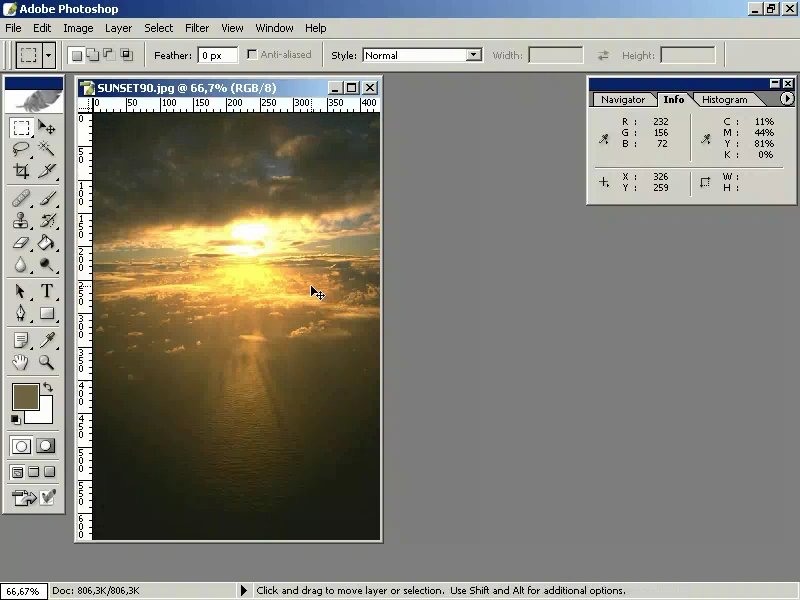
Task: Click the foreground color swatch
Action: click(26, 397)
